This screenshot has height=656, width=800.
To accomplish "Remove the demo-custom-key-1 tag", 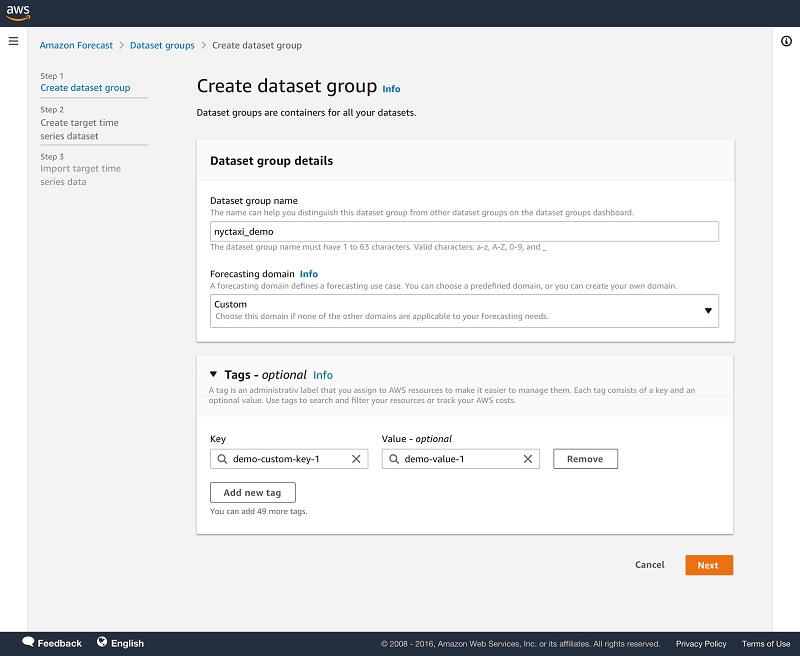I will click(x=585, y=459).
